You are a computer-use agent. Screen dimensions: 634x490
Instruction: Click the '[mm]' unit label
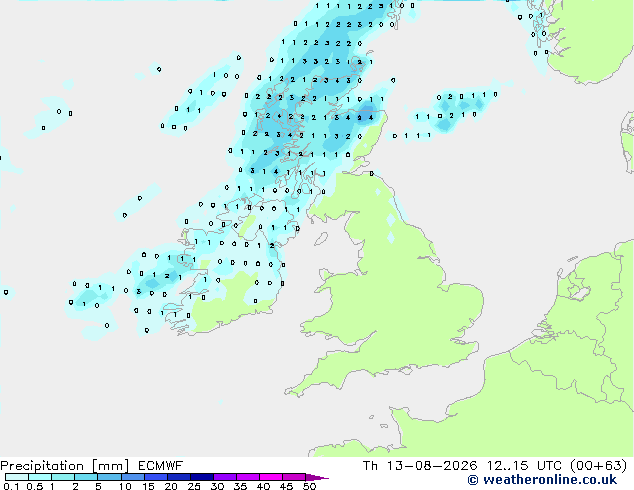[x=110, y=466]
